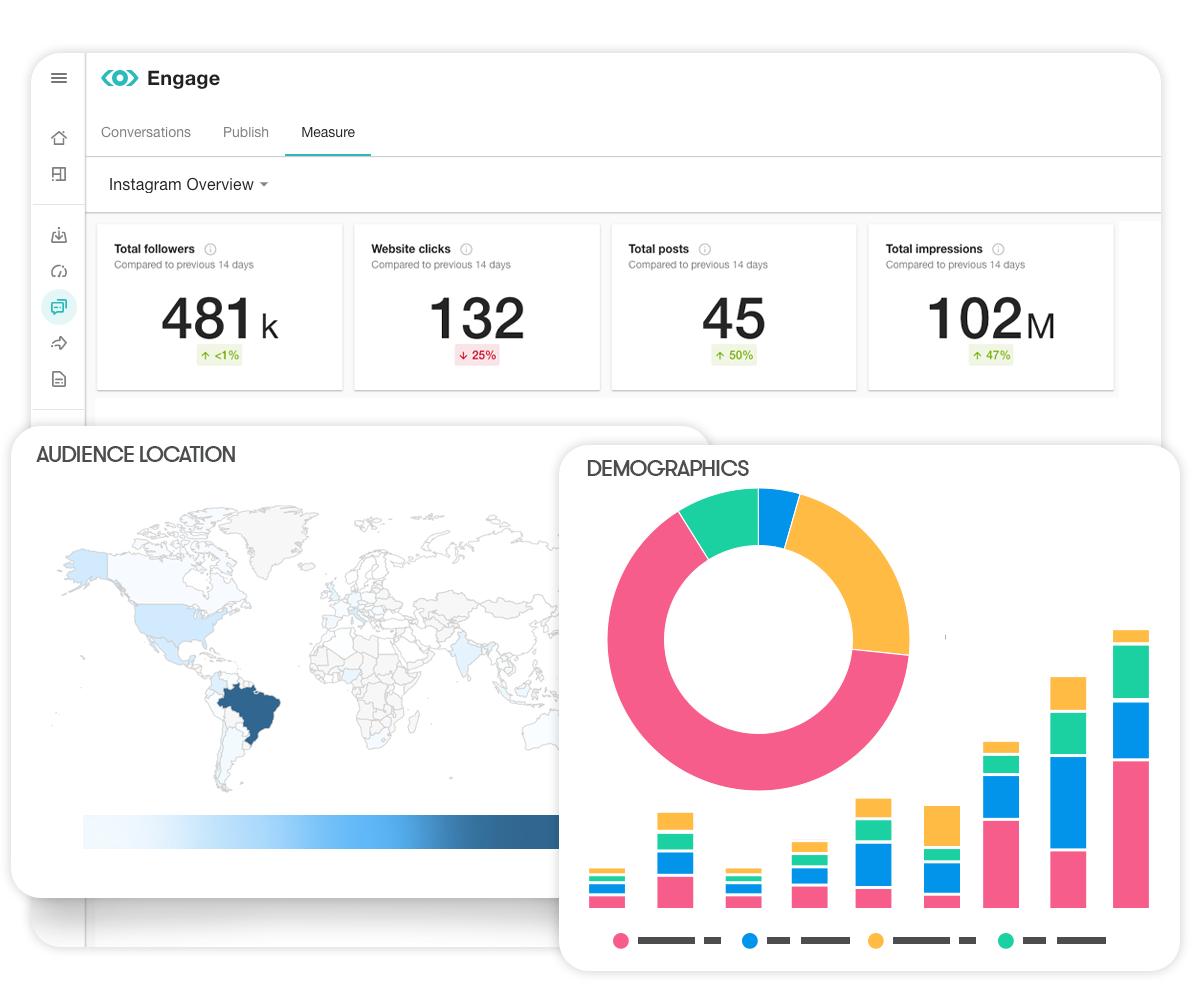Image resolution: width=1200 pixels, height=990 pixels.
Task: Select the share arrow icon in sidebar
Action: 58,343
